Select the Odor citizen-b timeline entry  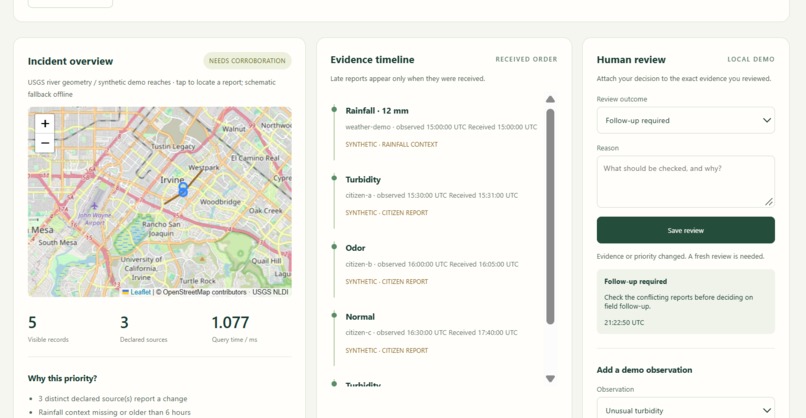click(441, 264)
